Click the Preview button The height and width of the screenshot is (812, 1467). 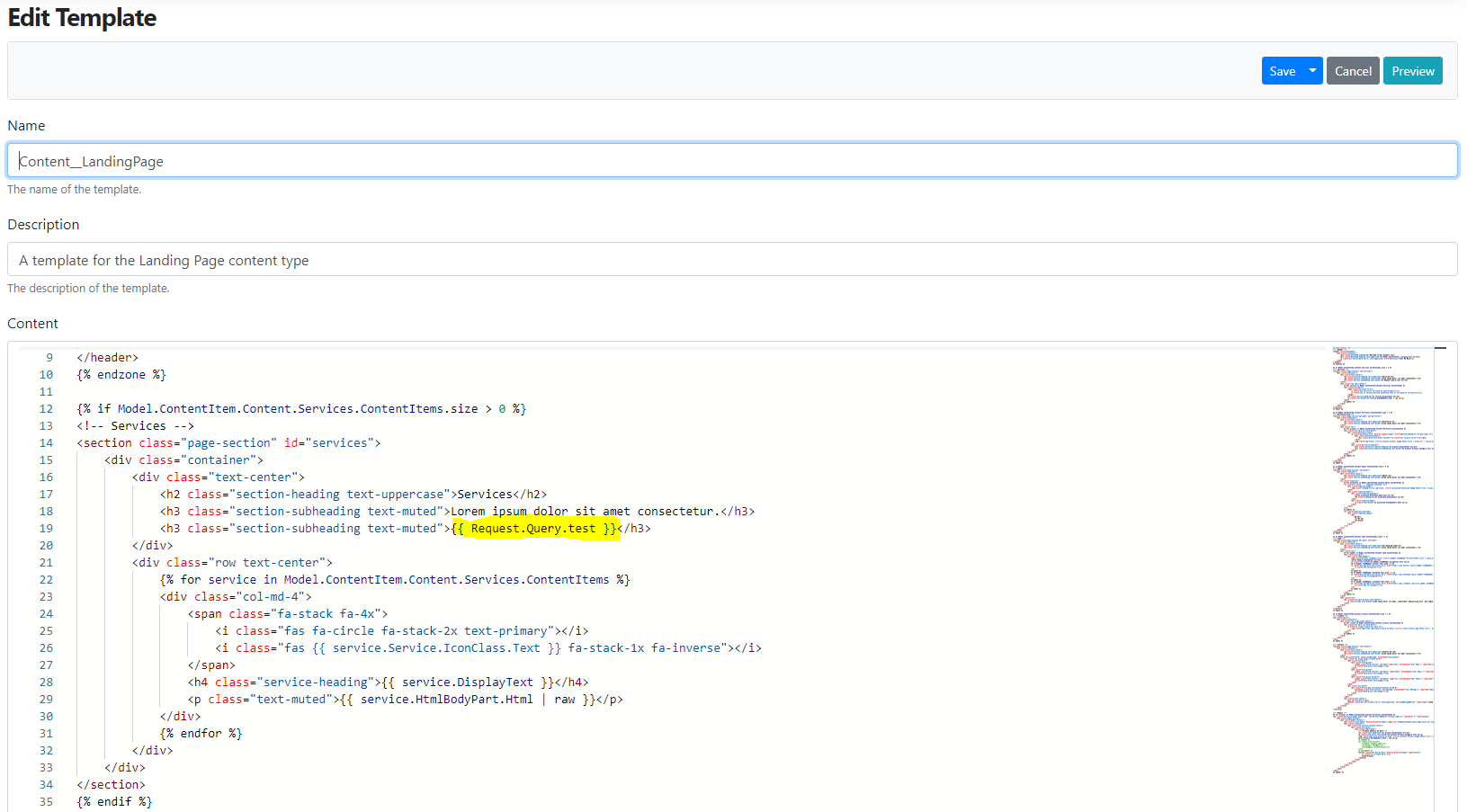pos(1413,71)
